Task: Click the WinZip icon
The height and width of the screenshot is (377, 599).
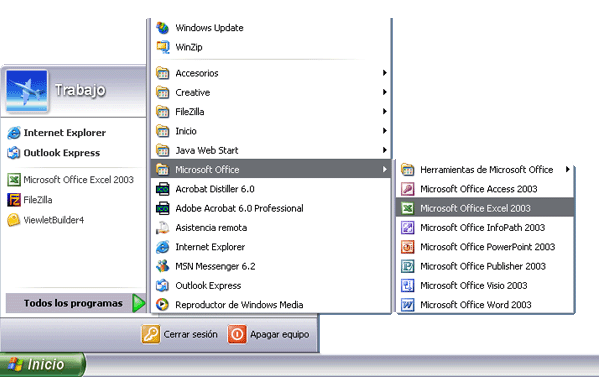Action: click(x=163, y=47)
